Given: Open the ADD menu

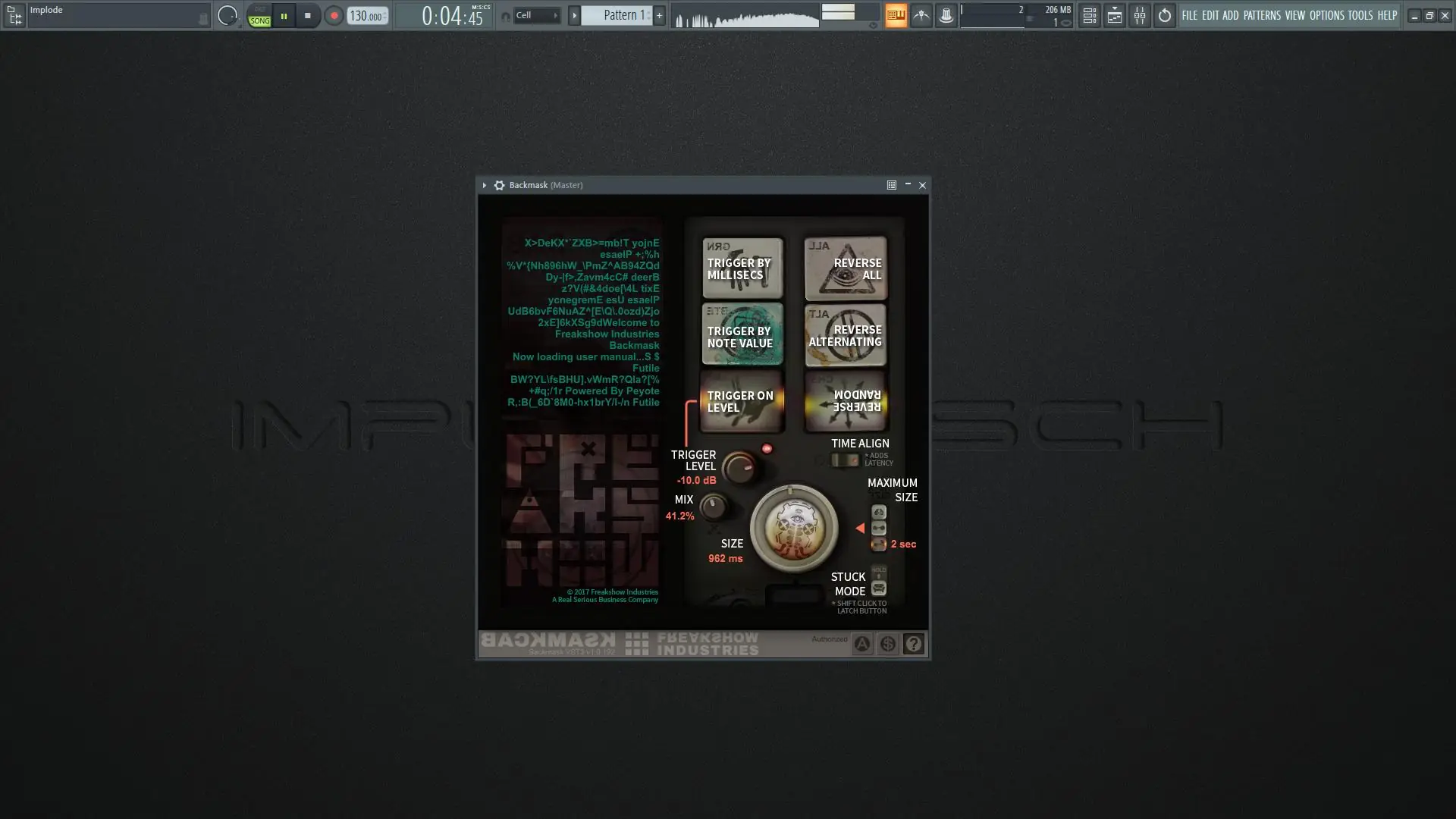Looking at the screenshot, I should tap(1230, 15).
